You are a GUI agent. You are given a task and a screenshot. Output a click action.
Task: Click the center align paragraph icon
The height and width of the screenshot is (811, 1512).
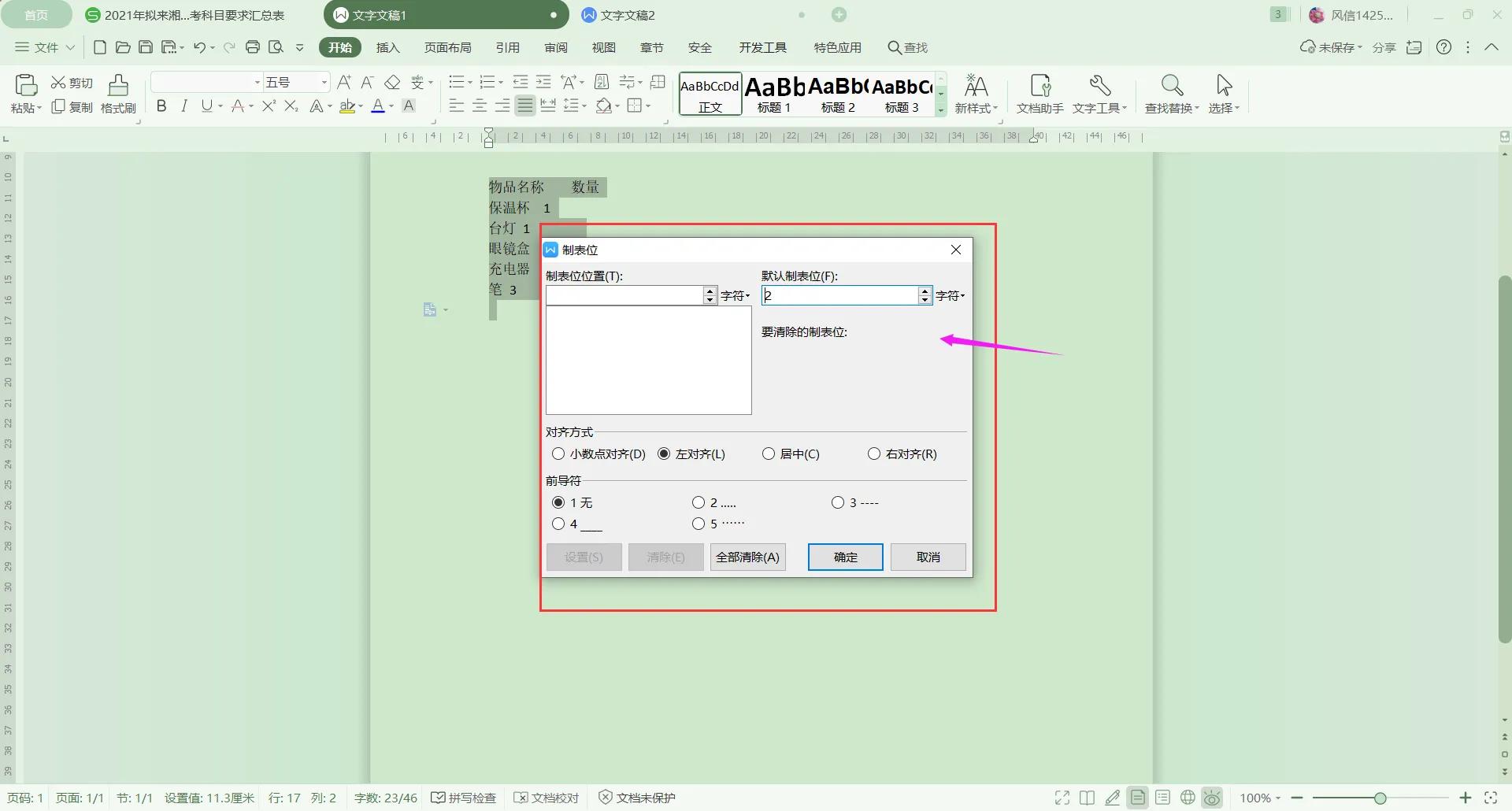tap(479, 106)
